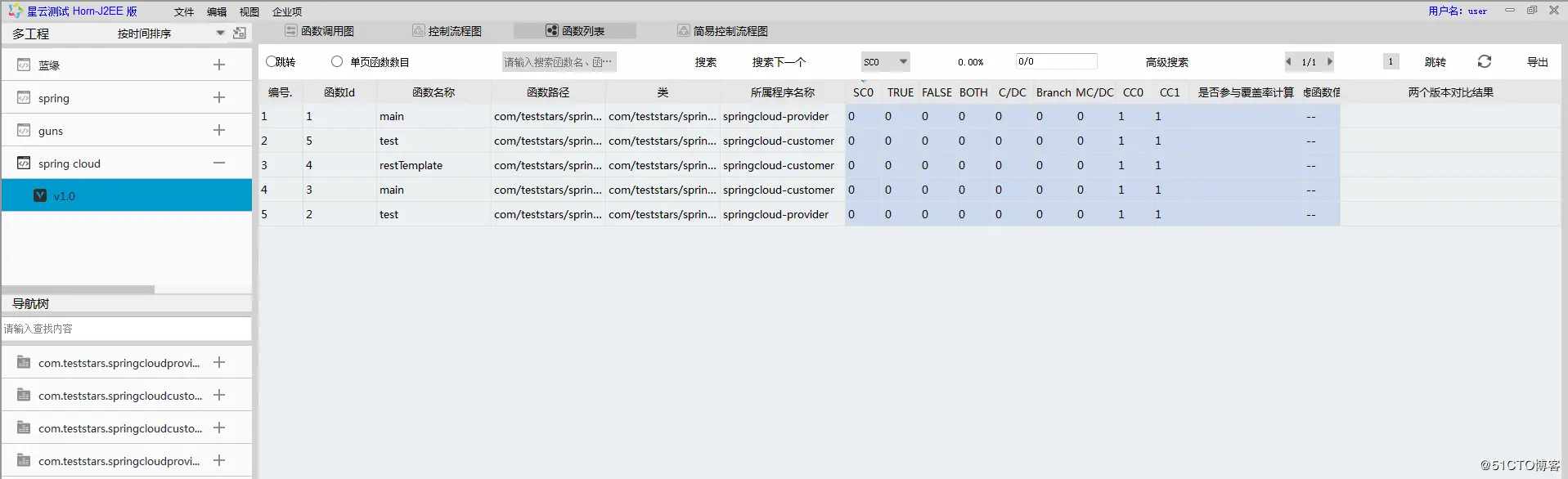This screenshot has width=1568, height=479.
Task: Click the project icon next to 蓝缘
Action: (x=24, y=65)
